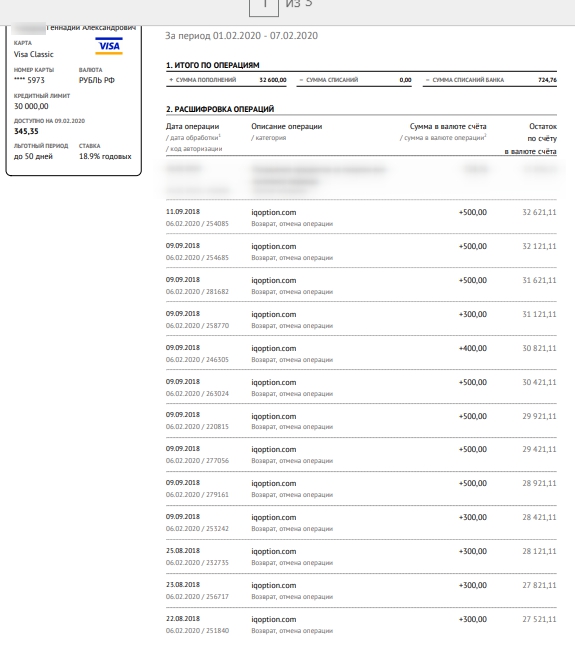Screen dimensions: 575x649
Task: Click "iqoption.com" in the 11.09.2018 row
Action: (x=274, y=212)
